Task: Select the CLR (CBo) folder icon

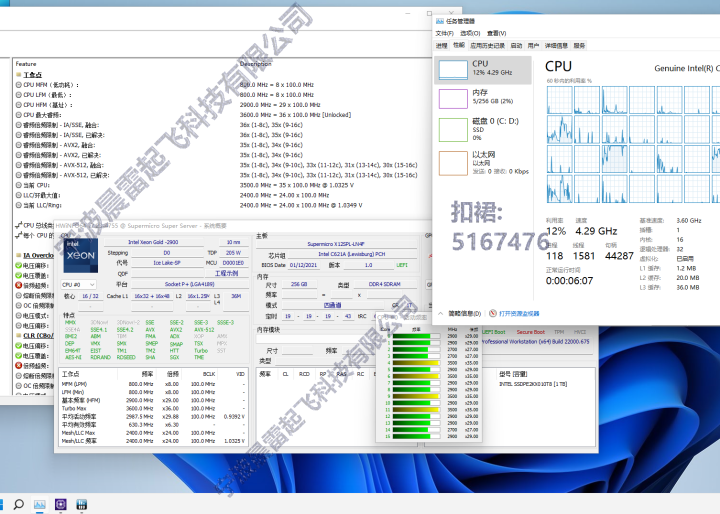Action: point(18,336)
